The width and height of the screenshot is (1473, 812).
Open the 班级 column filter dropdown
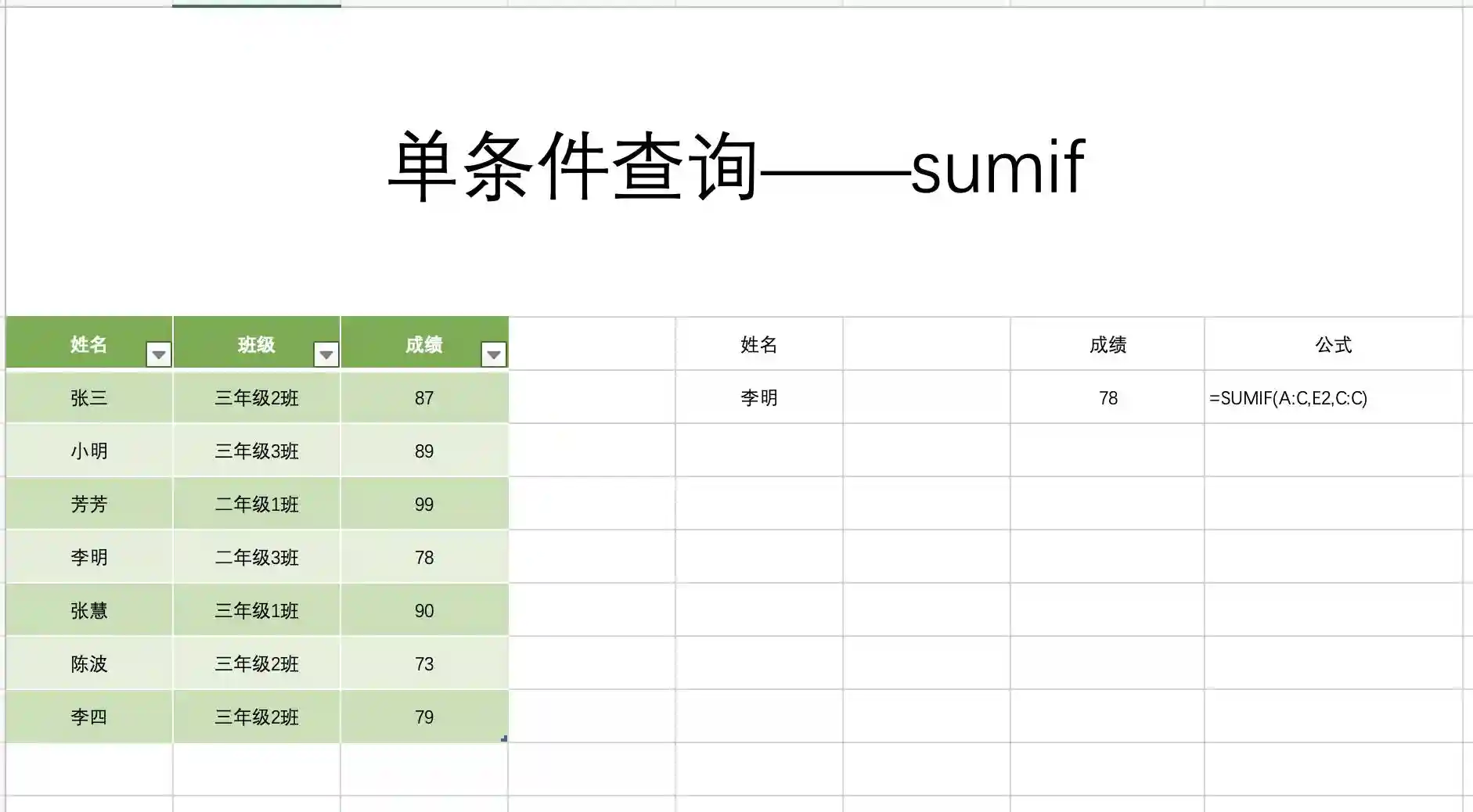[326, 355]
